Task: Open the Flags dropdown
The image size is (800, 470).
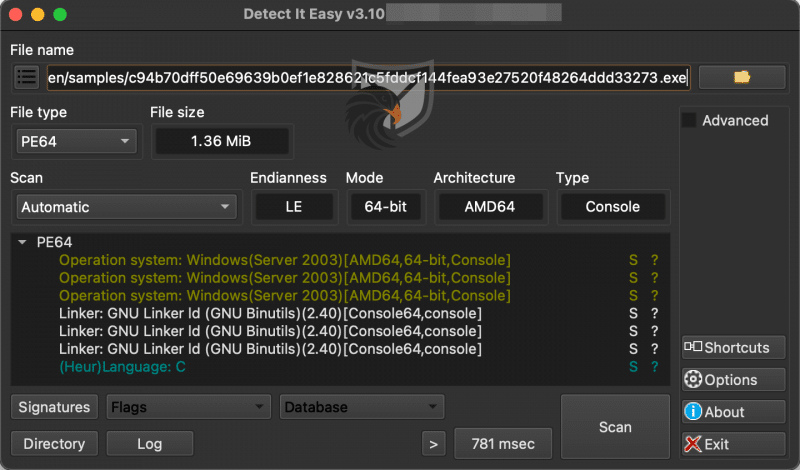Action: pyautogui.click(x=188, y=407)
